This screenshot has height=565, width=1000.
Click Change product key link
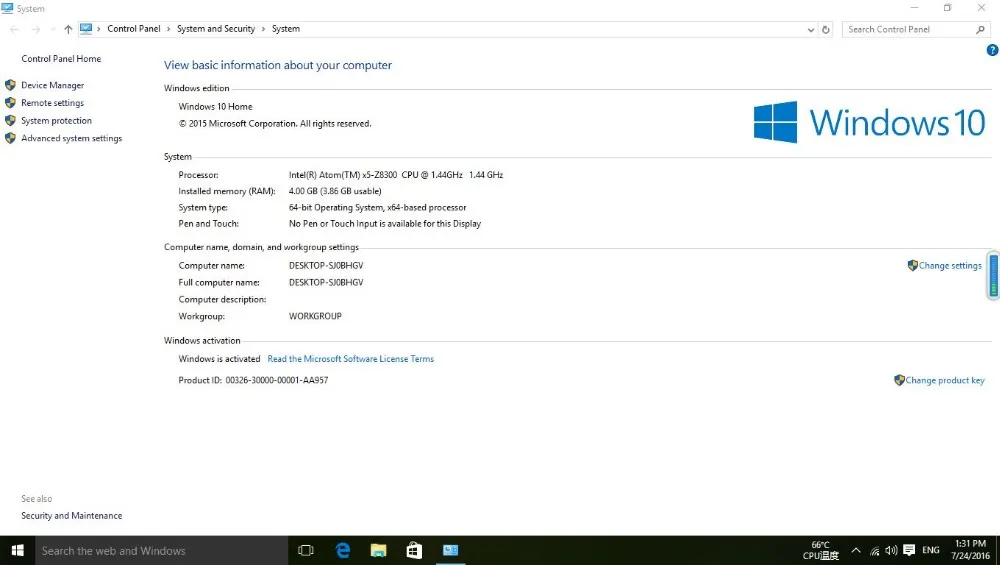pyautogui.click(x=945, y=380)
